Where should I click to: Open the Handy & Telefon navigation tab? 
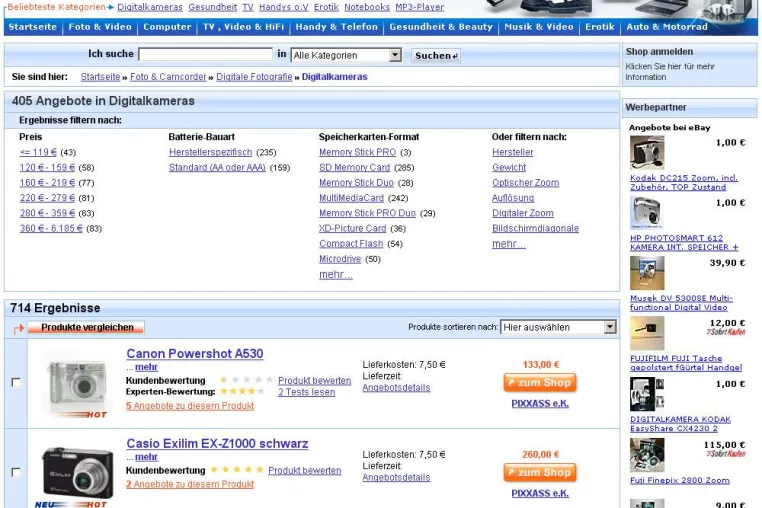tap(336, 27)
